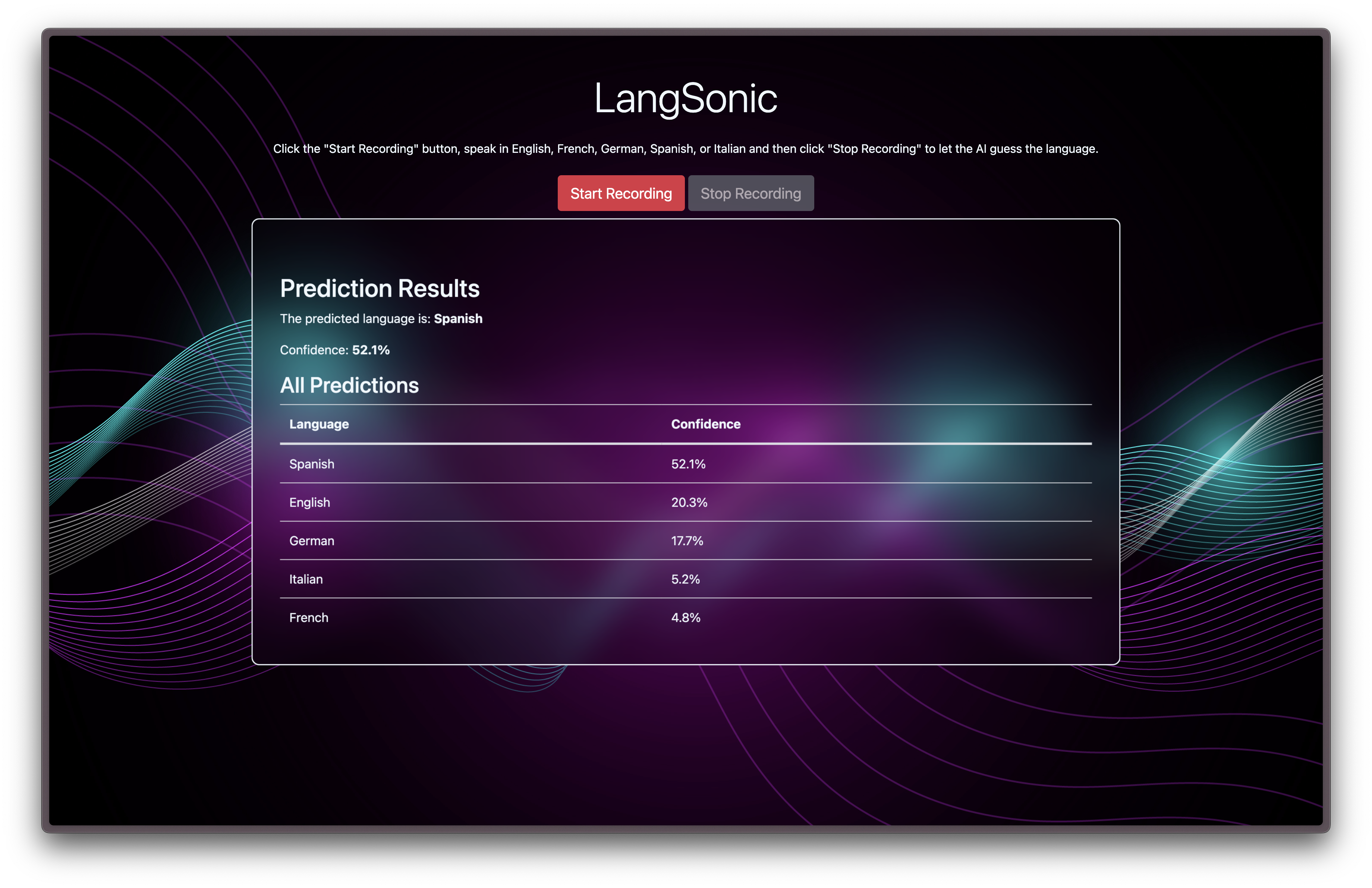Click the 5.2% Italian confidence value
The height and width of the screenshot is (888, 1372).
(685, 579)
